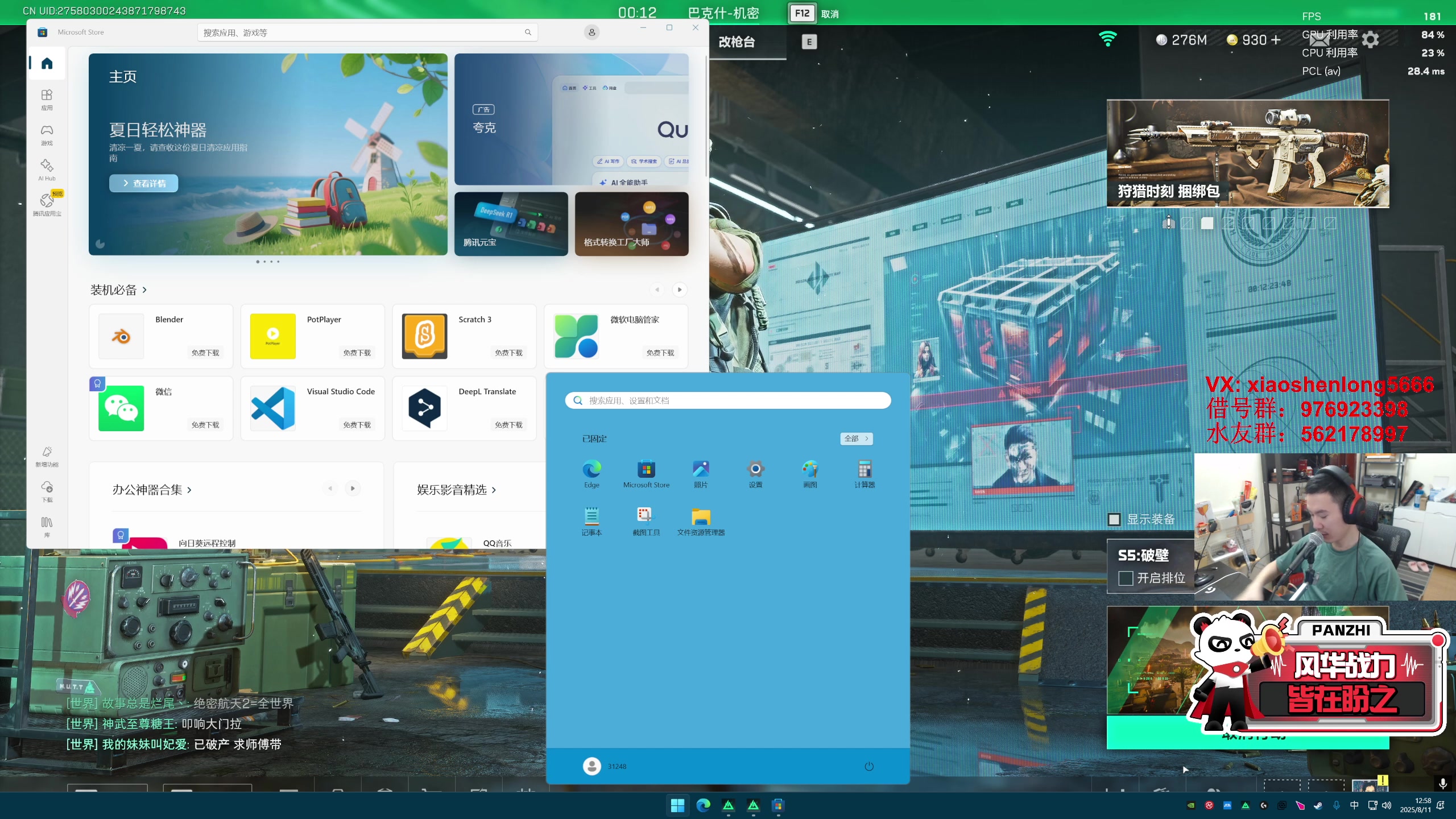Viewport: 1456px width, 819px height.
Task: Click the Store window vertical scrollbar
Action: (x=706, y=117)
